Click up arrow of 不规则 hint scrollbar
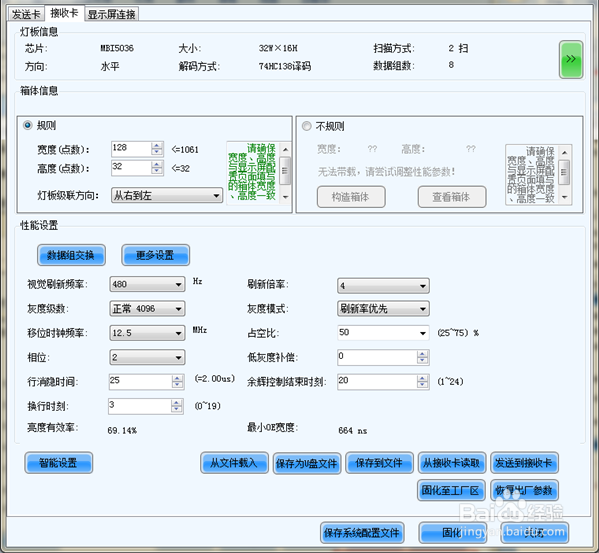The image size is (599, 553). pyautogui.click(x=565, y=152)
